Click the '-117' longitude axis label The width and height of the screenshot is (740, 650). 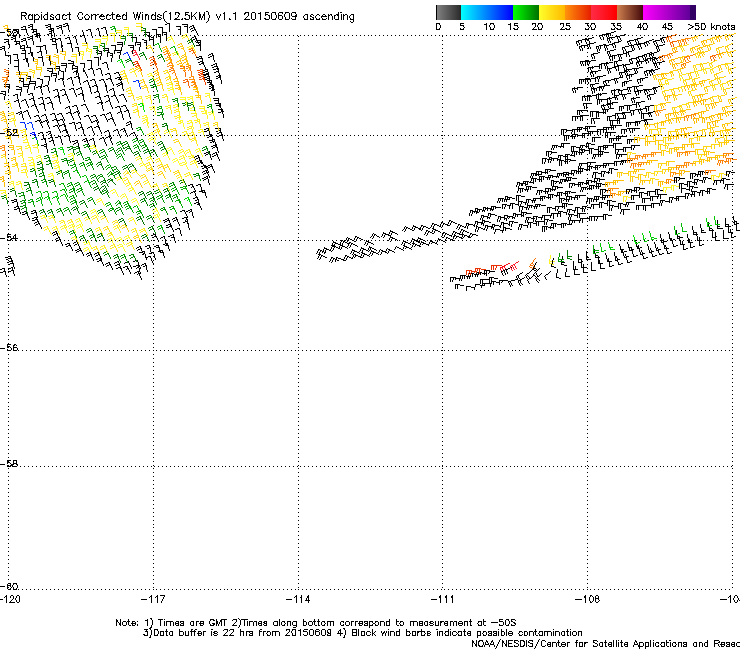[x=153, y=599]
